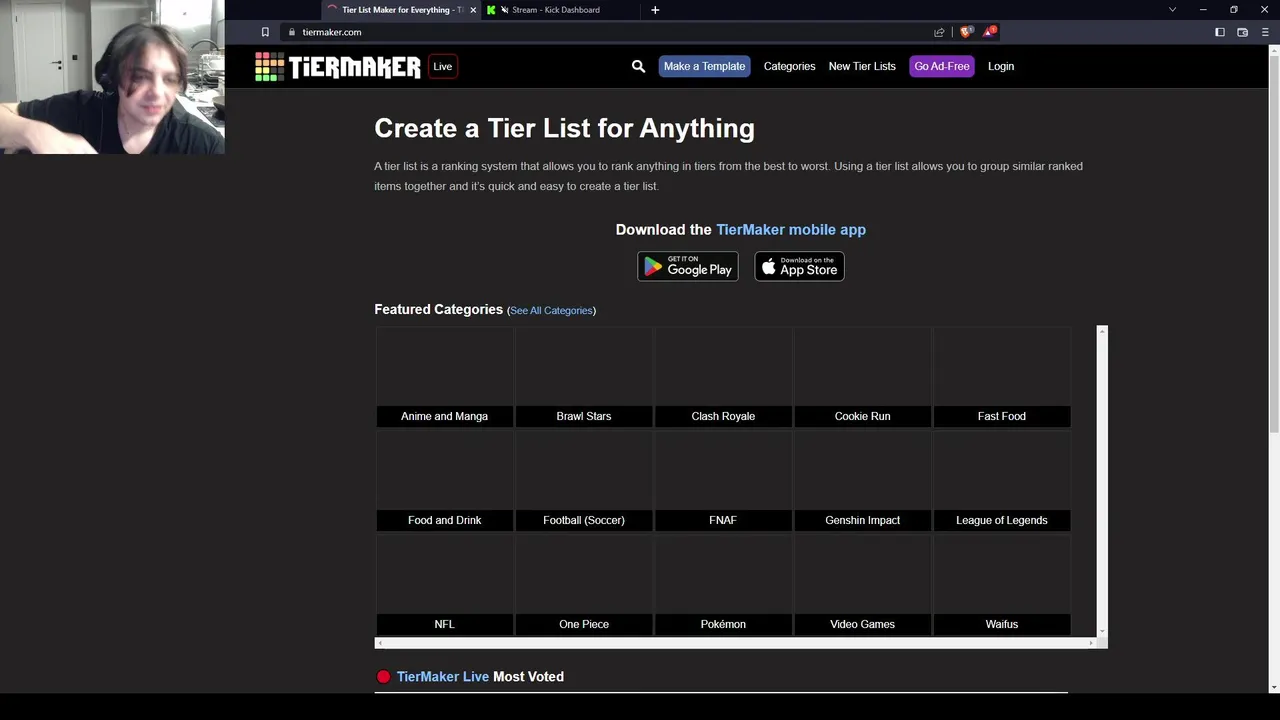
Task: Open the Anime and Manga category
Action: point(444,377)
